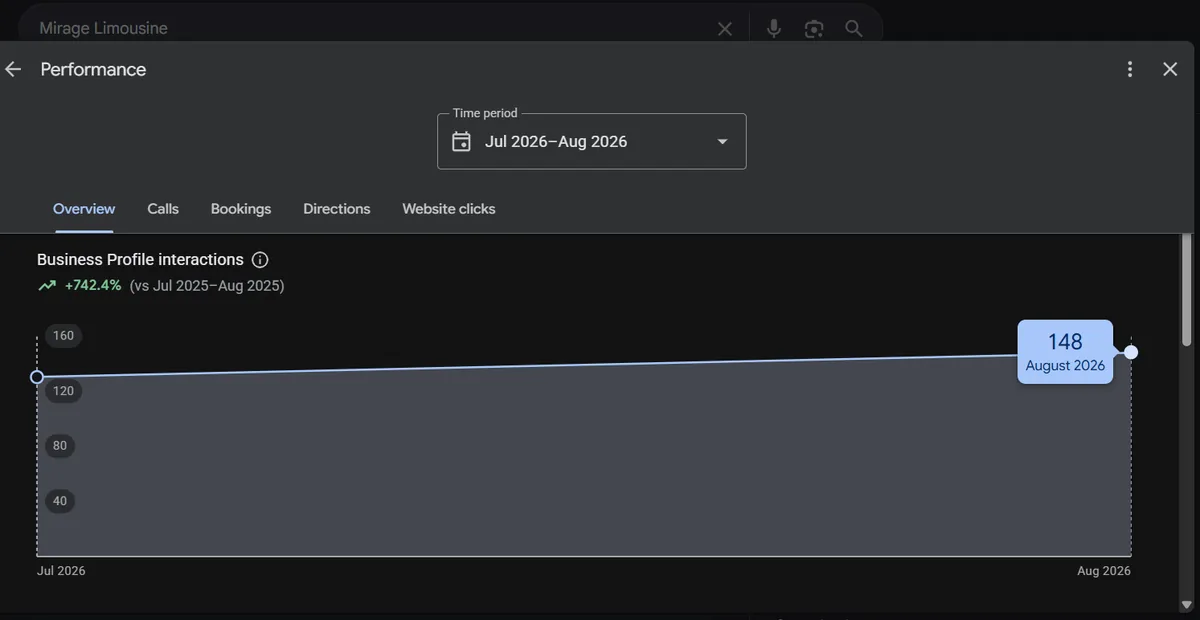The width and height of the screenshot is (1200, 620).
Task: Click the calendar icon in Time period
Action: pos(461,141)
